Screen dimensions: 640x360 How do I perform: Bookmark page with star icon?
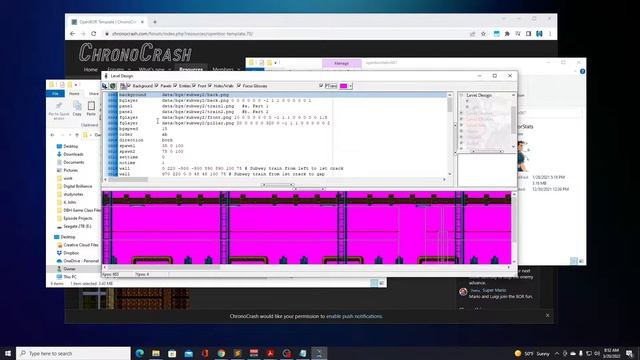(x=483, y=34)
